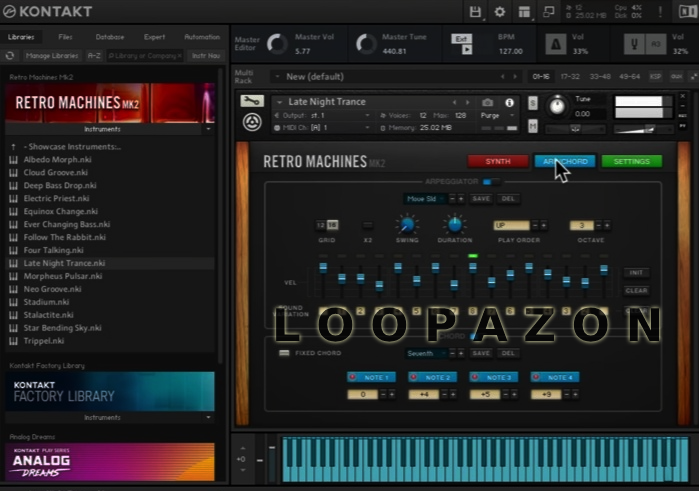Click Manage Libraries button
The width and height of the screenshot is (699, 491).
click(x=52, y=56)
